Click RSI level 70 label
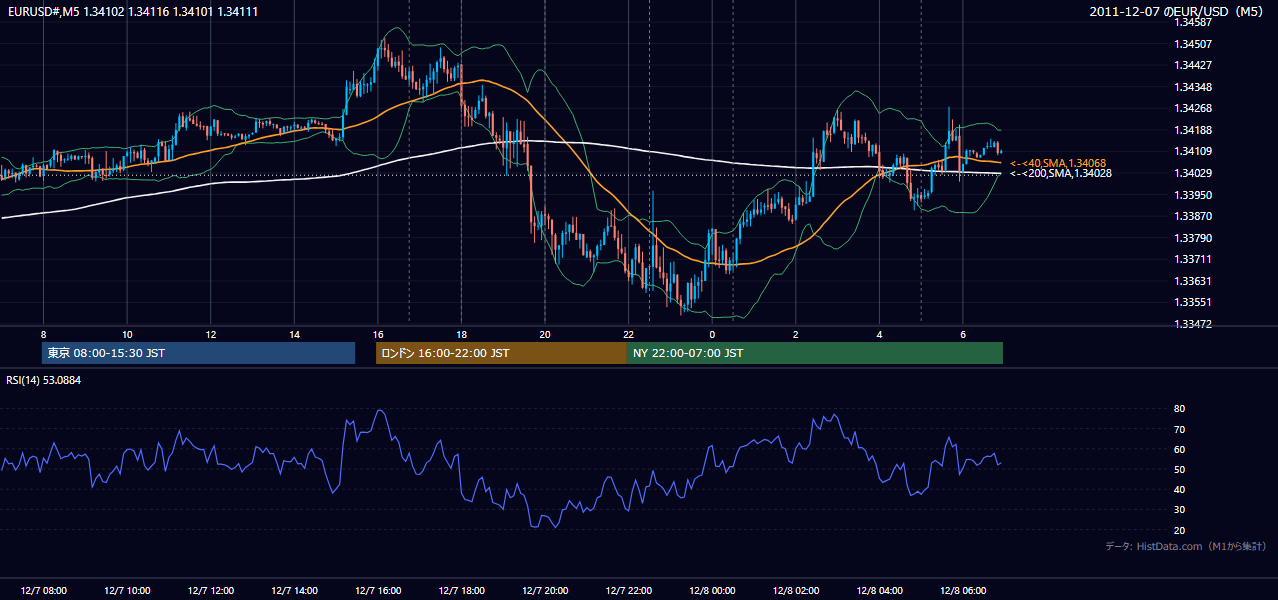 click(1180, 429)
